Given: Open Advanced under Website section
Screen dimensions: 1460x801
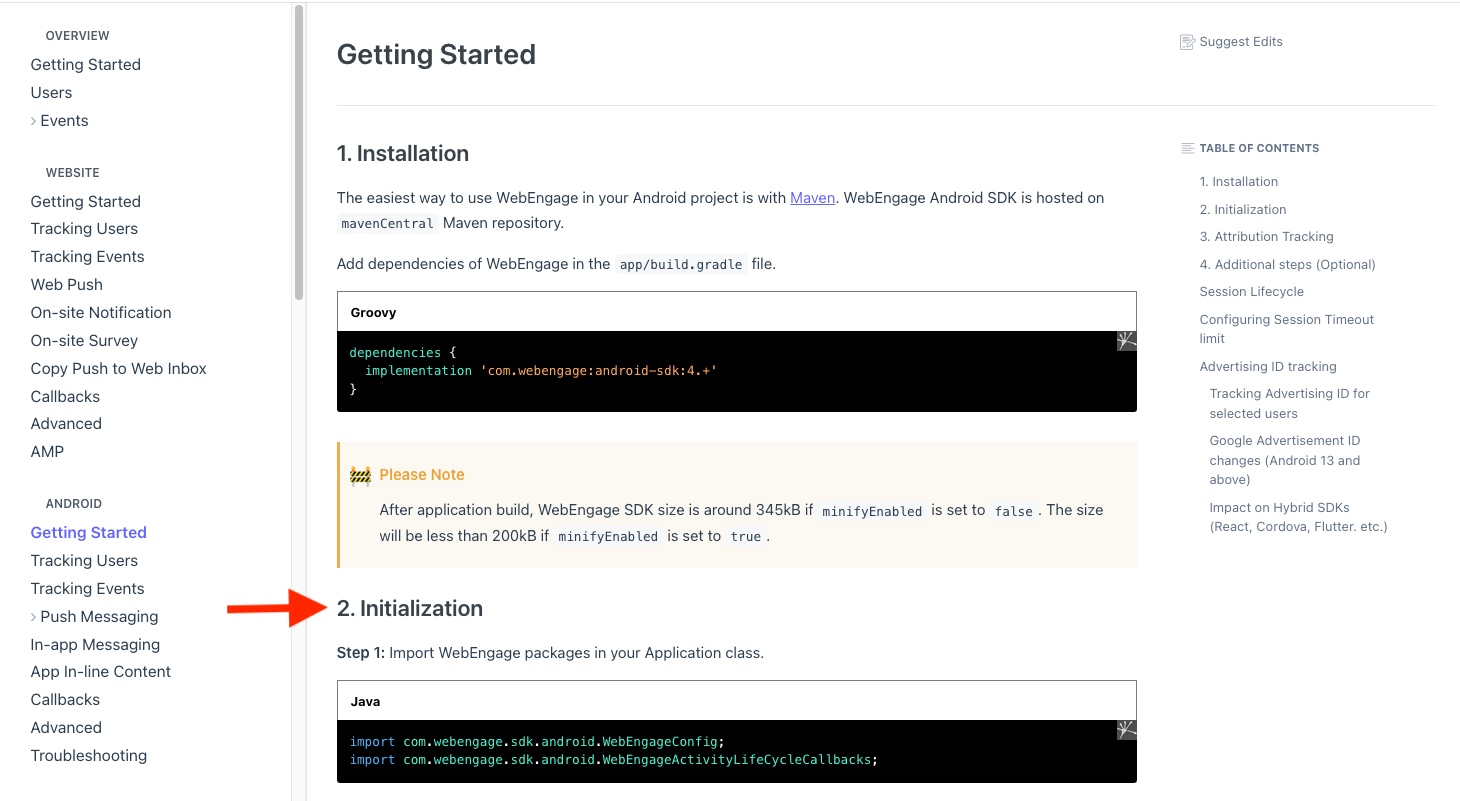Looking at the screenshot, I should 67,424.
